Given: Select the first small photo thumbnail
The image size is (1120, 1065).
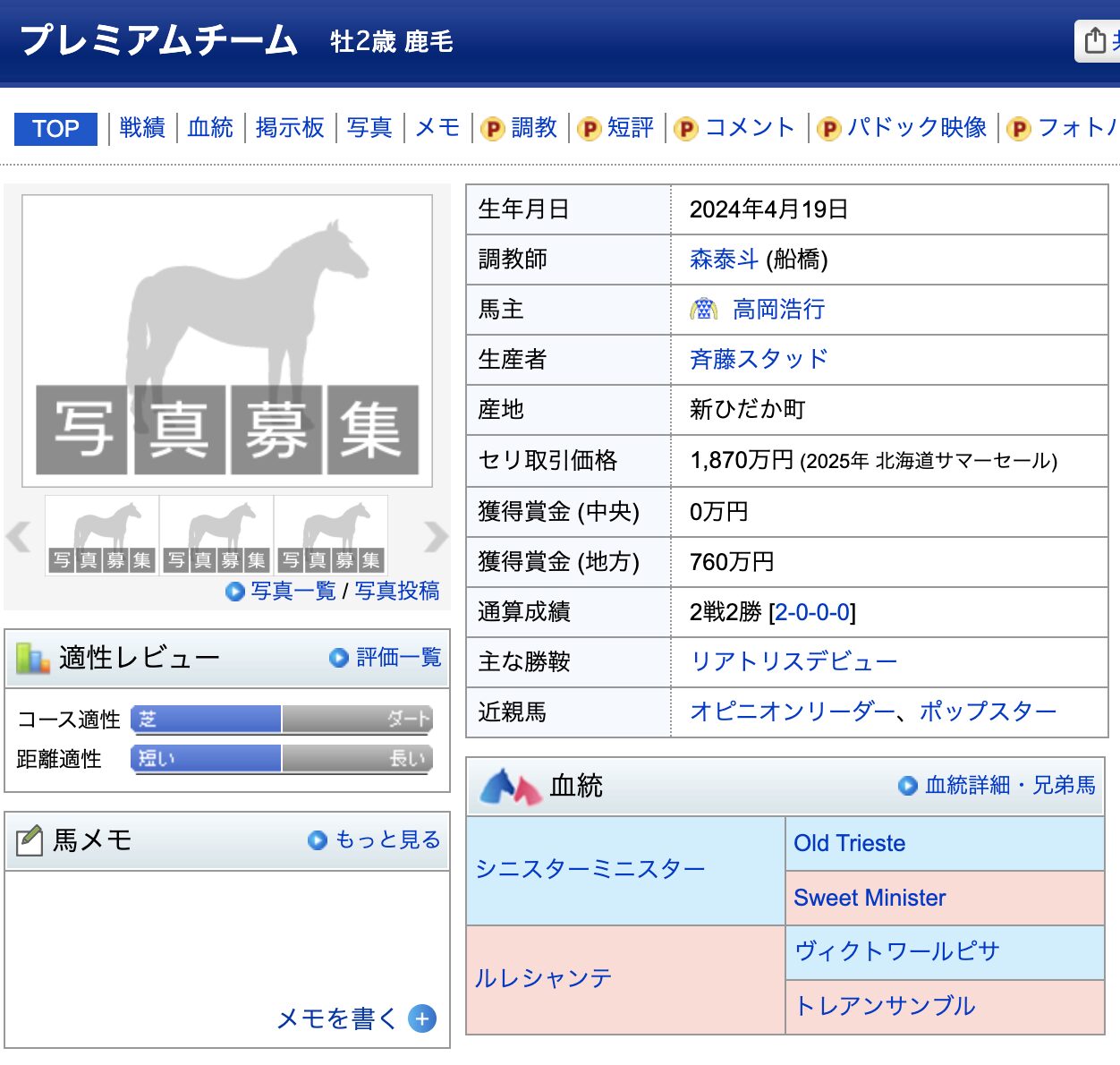Looking at the screenshot, I should click(102, 536).
